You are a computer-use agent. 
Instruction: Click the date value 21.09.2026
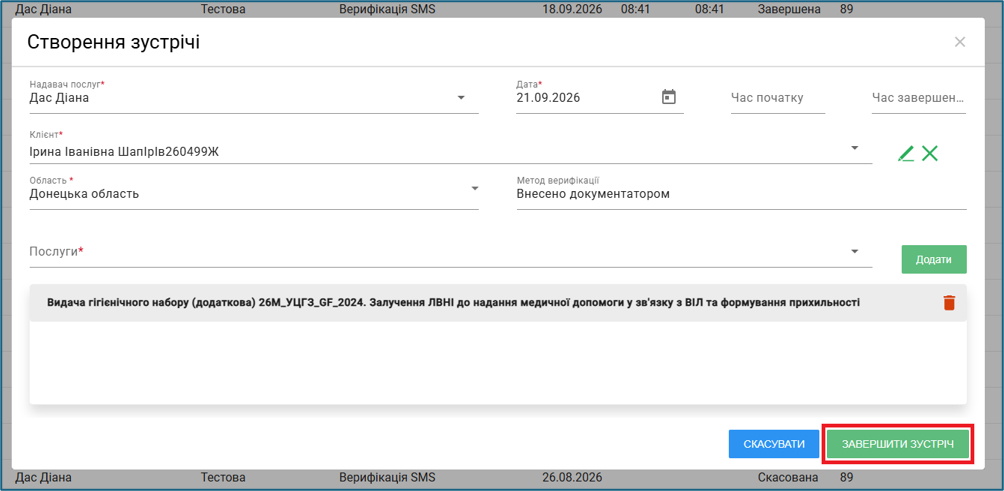(x=548, y=99)
